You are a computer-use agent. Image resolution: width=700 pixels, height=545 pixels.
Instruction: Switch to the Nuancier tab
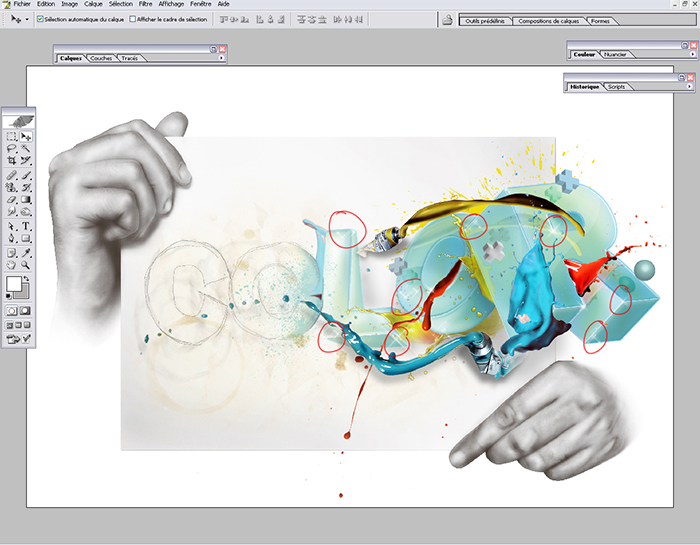[x=616, y=54]
